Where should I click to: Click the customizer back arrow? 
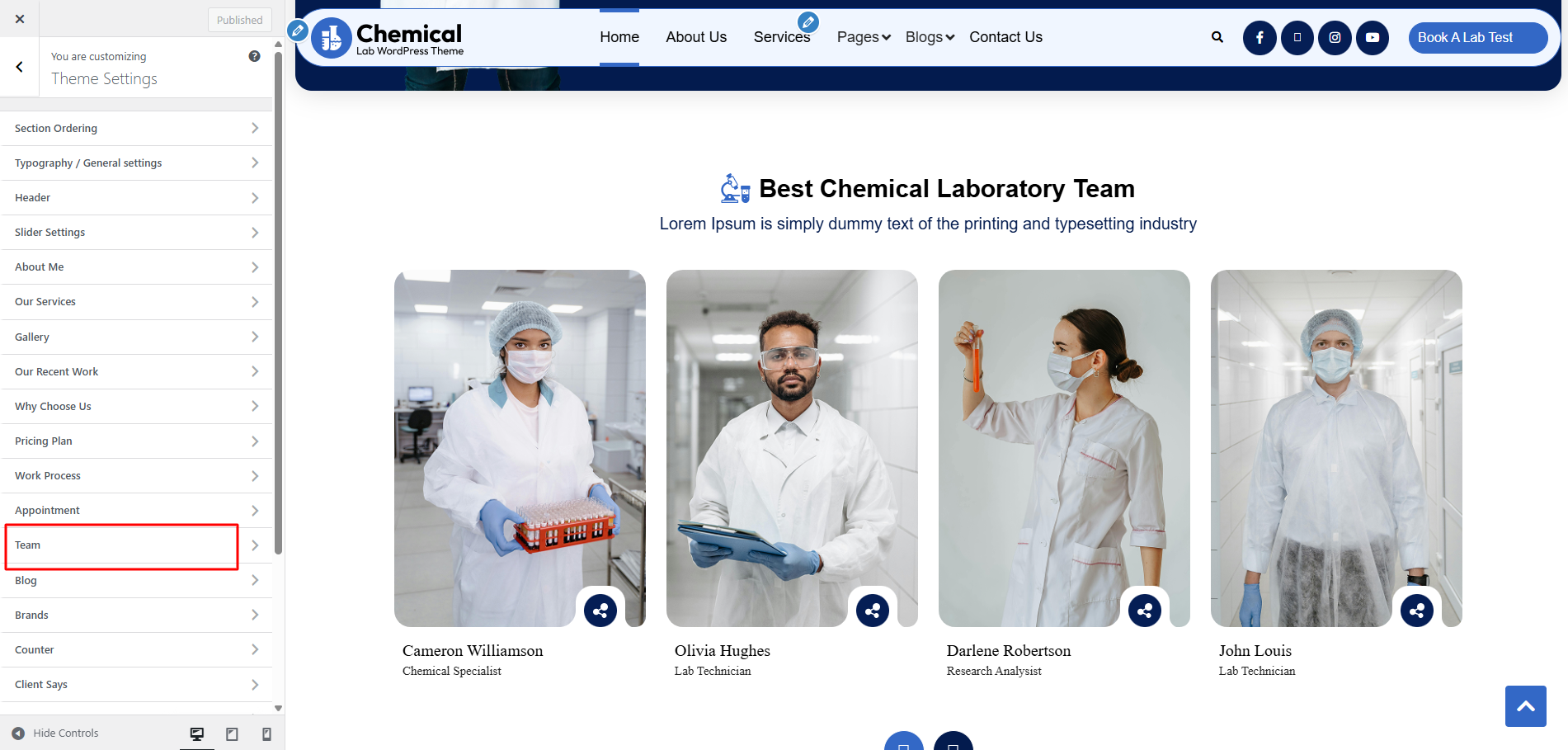(20, 67)
